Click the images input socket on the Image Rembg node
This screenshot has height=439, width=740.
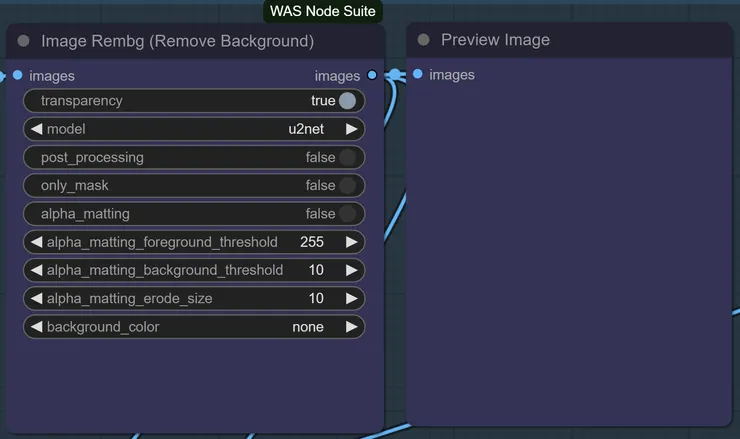click(x=17, y=75)
